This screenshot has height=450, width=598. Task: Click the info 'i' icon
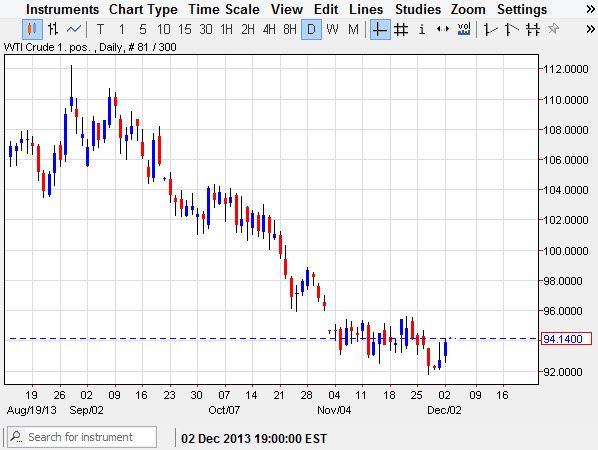click(422, 29)
